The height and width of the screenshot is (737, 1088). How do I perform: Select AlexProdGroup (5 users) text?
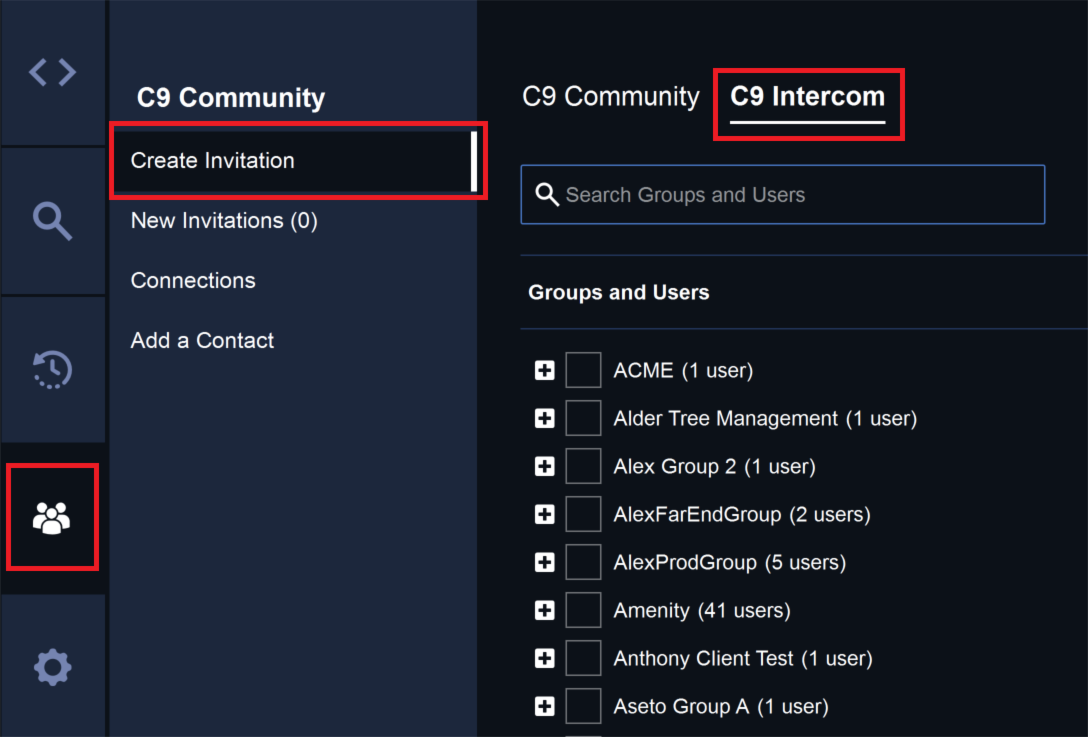(730, 562)
